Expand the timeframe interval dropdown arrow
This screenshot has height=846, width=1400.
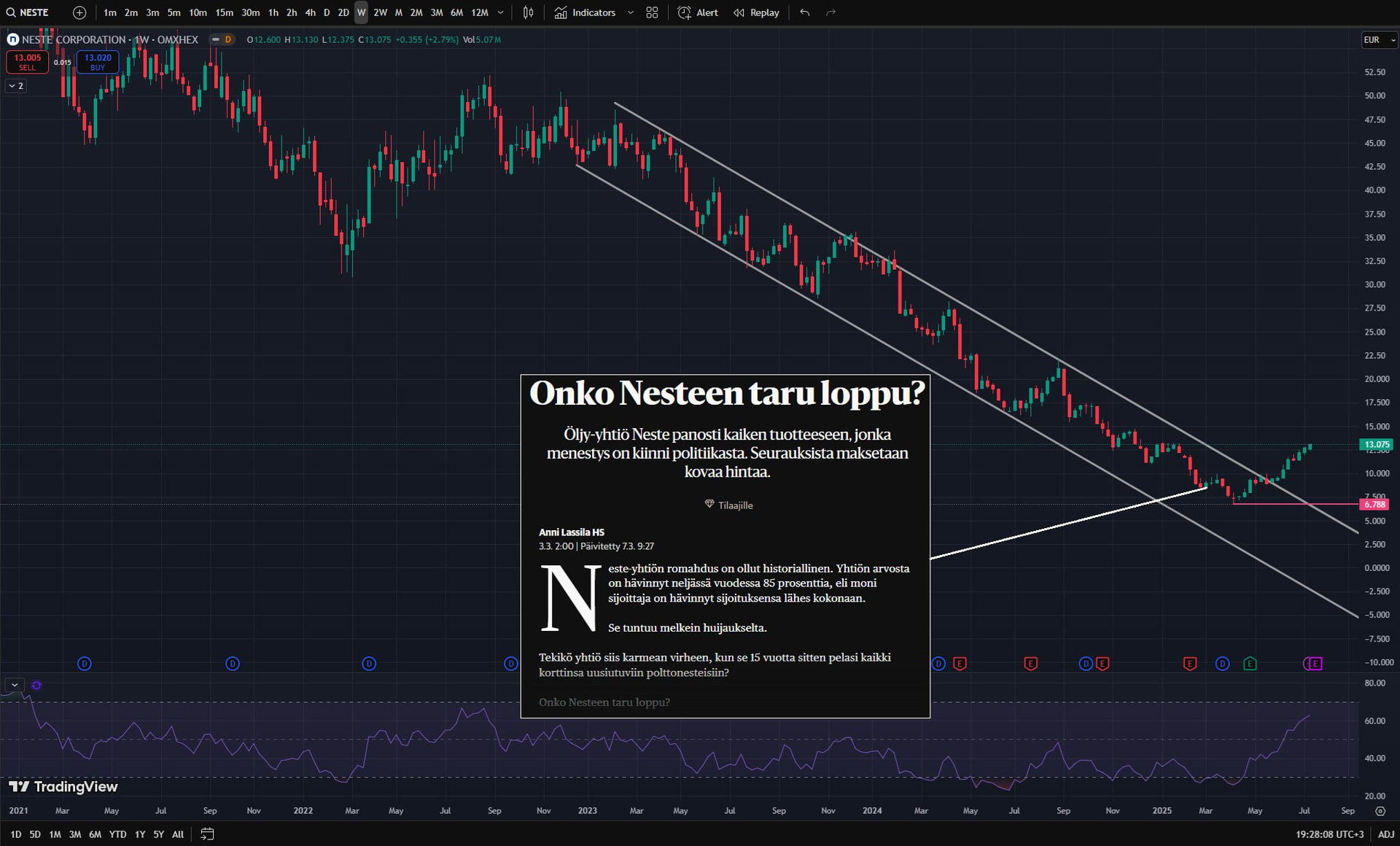[x=500, y=12]
